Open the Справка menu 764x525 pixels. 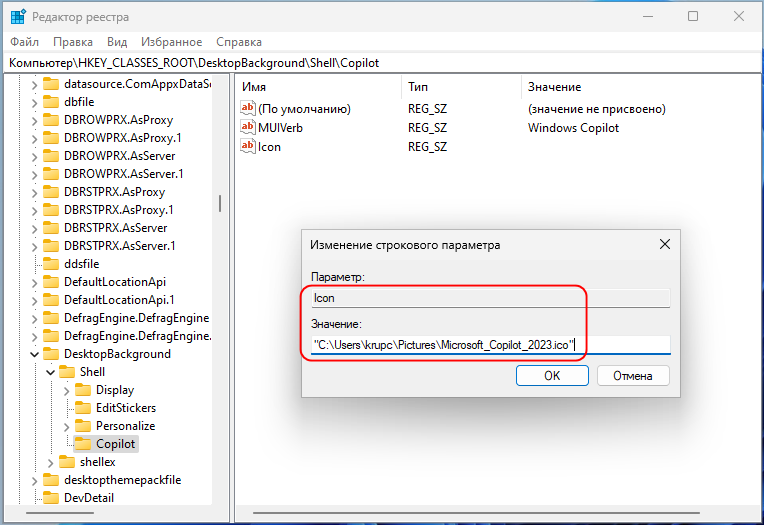(239, 42)
